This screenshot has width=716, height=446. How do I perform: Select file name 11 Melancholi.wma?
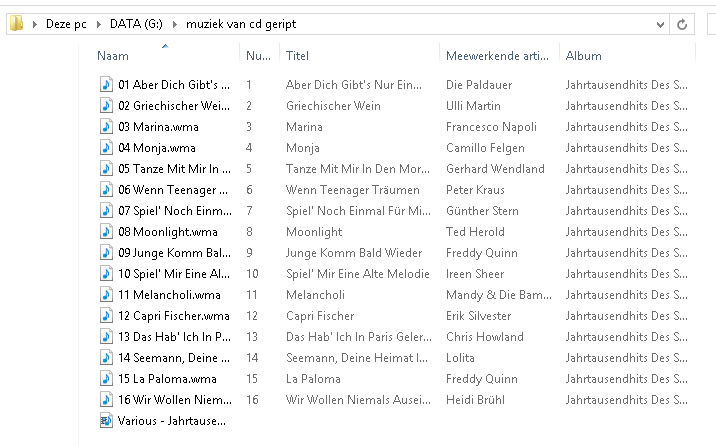169,294
